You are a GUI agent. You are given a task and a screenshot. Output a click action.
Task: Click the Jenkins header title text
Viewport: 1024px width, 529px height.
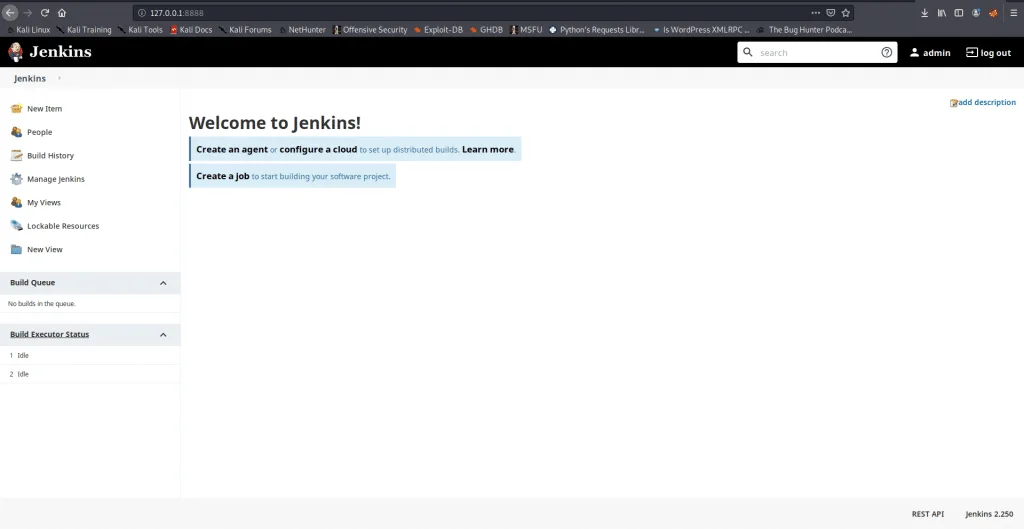(x=60, y=52)
